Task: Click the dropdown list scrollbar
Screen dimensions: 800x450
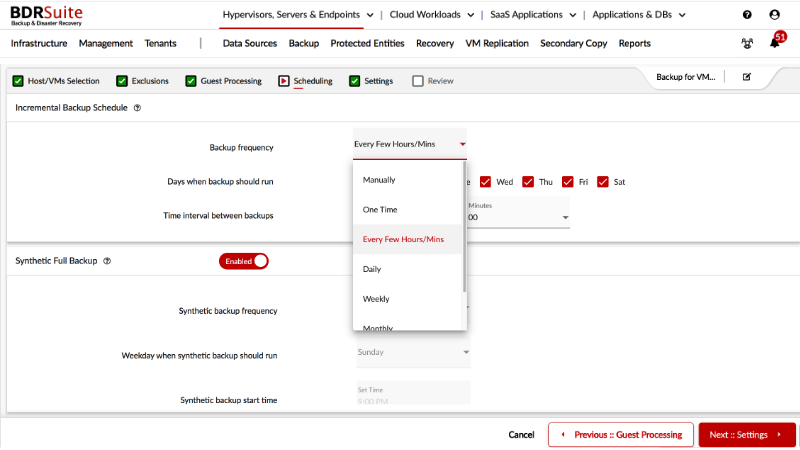Action: tap(464, 230)
